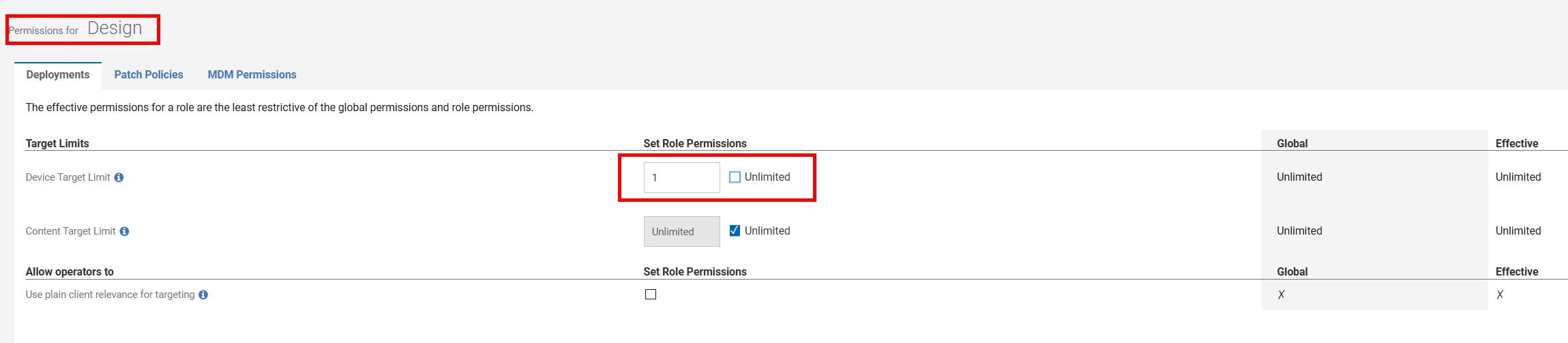
Task: Click the Device Target Limit label
Action: pyautogui.click(x=68, y=177)
